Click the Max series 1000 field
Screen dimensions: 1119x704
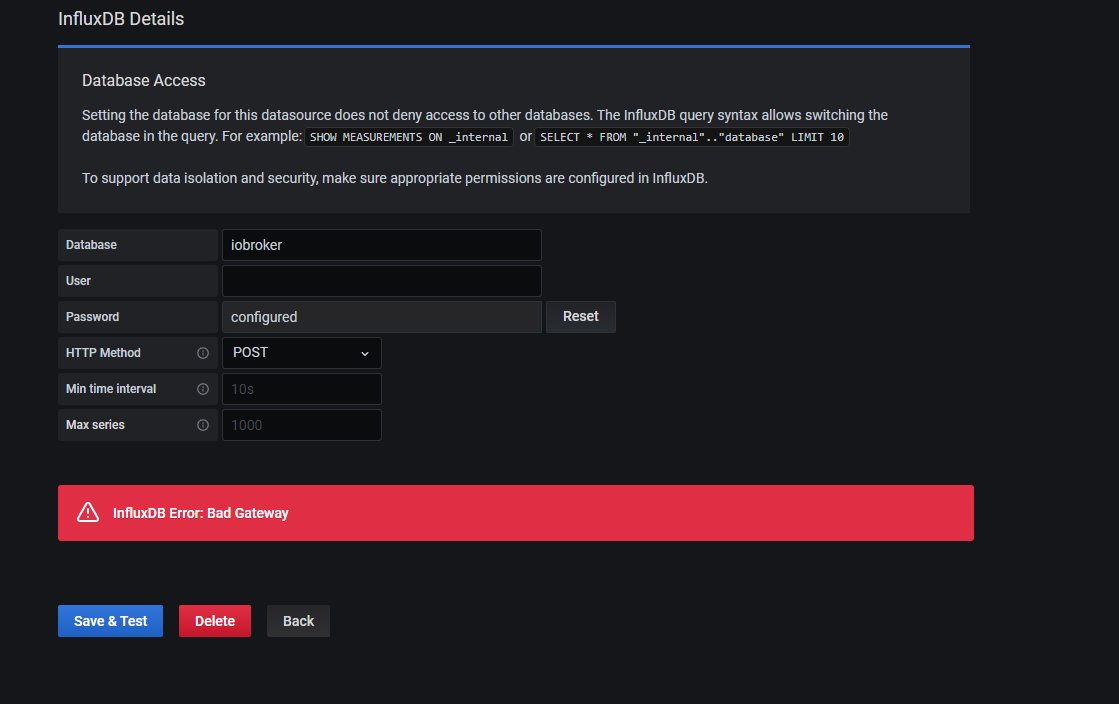coord(302,425)
